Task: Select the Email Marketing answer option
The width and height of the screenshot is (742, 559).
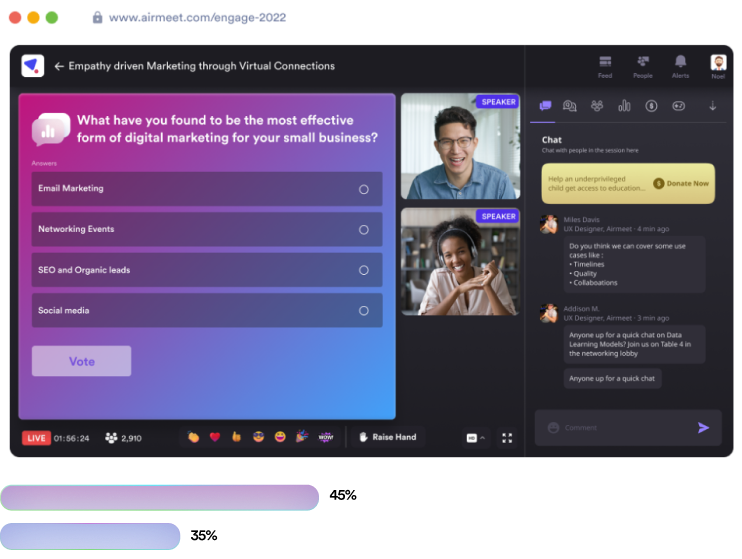Action: [x=207, y=189]
